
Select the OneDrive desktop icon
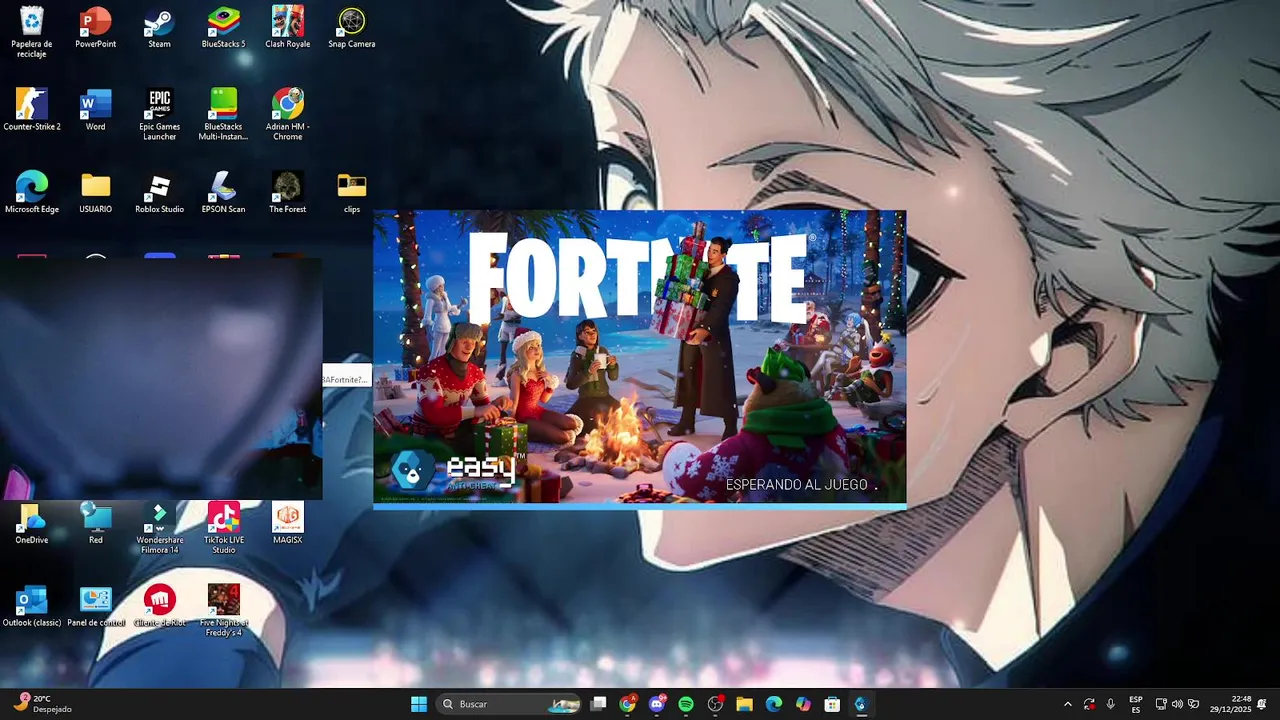(32, 523)
